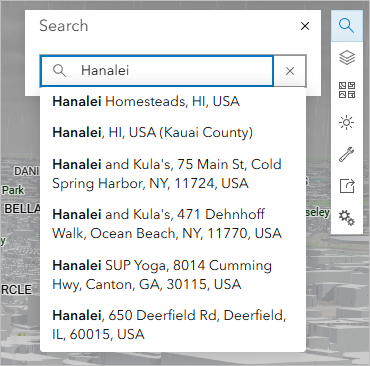This screenshot has height=366, width=370.
Task: Pick Hanalei SUP Yoga, Canton, GA
Action: 173,275
